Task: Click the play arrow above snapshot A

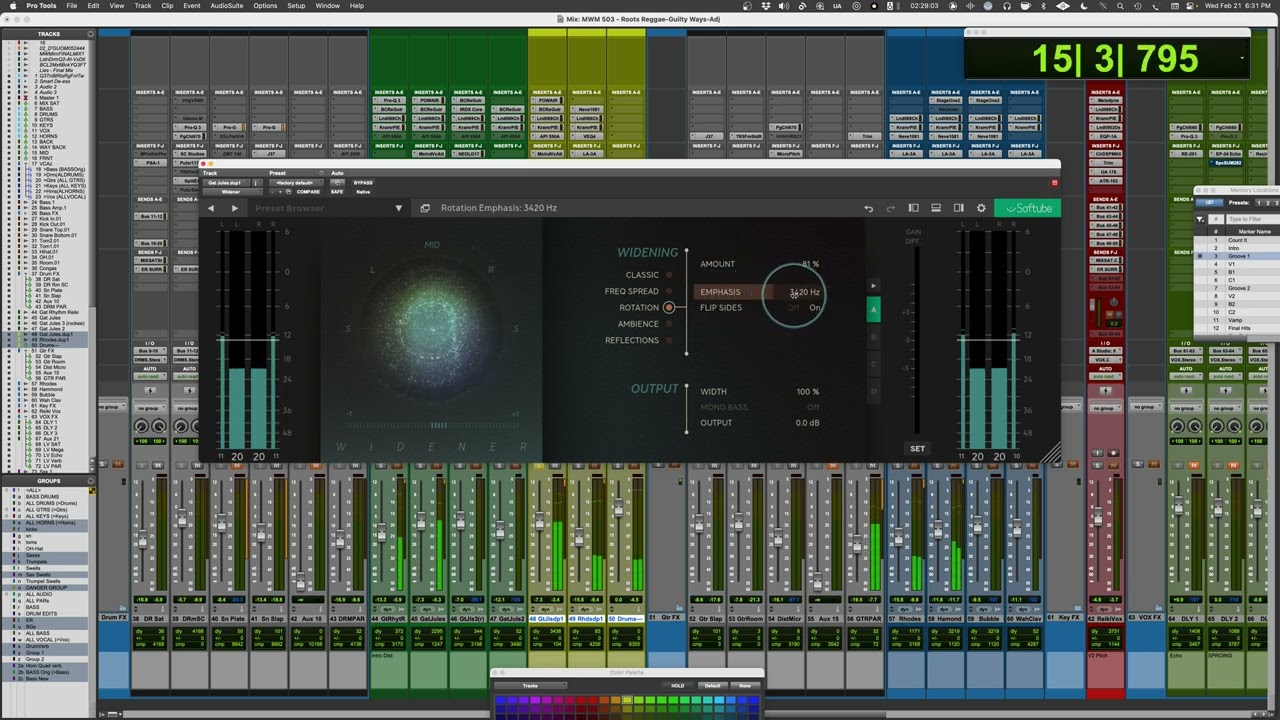Action: tap(873, 286)
